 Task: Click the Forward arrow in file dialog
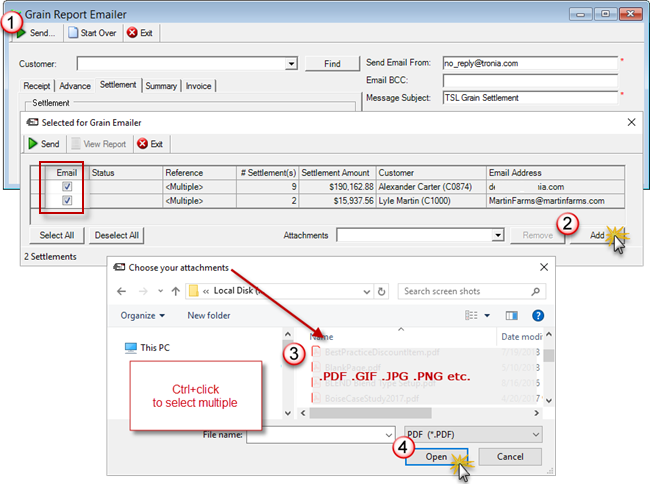click(143, 291)
